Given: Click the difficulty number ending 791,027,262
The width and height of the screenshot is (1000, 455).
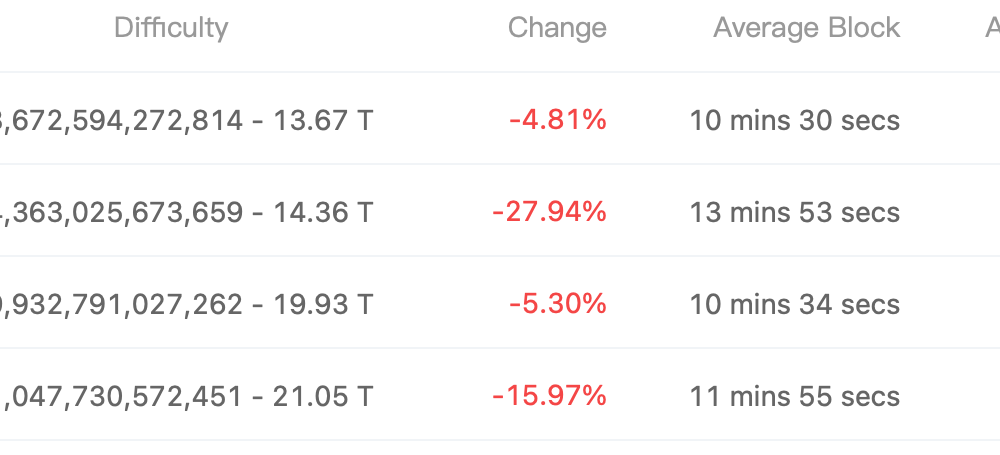Looking at the screenshot, I should [121, 304].
